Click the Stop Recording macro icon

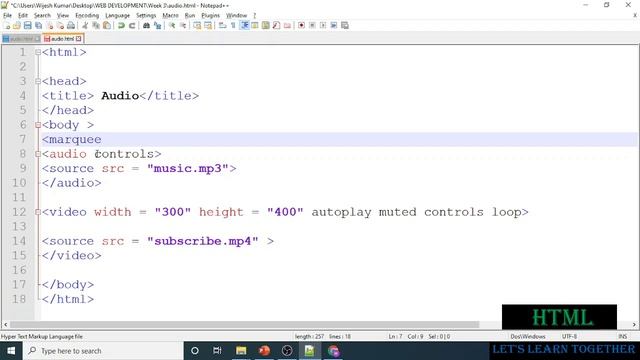tap(312, 25)
